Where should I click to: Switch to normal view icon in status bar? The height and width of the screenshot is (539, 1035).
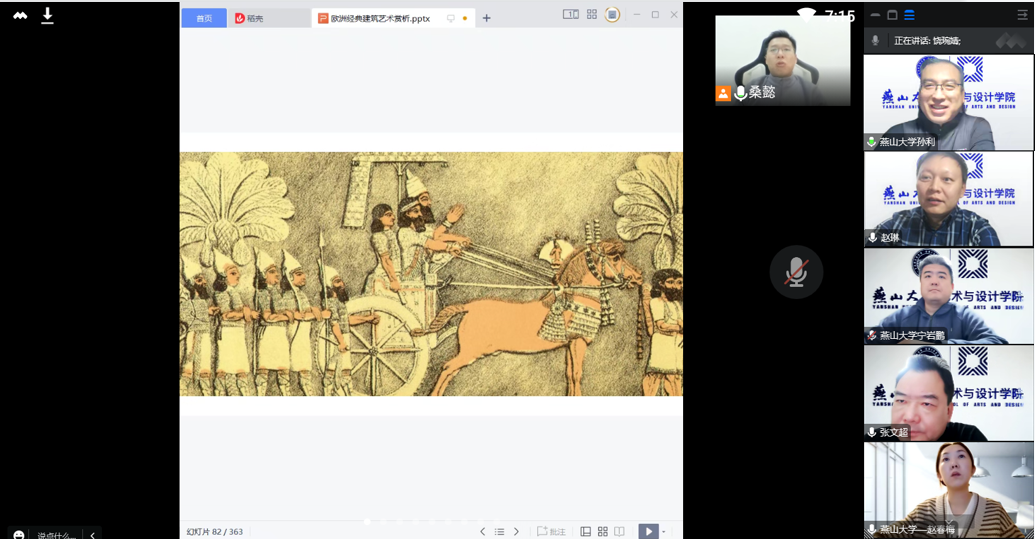click(586, 531)
